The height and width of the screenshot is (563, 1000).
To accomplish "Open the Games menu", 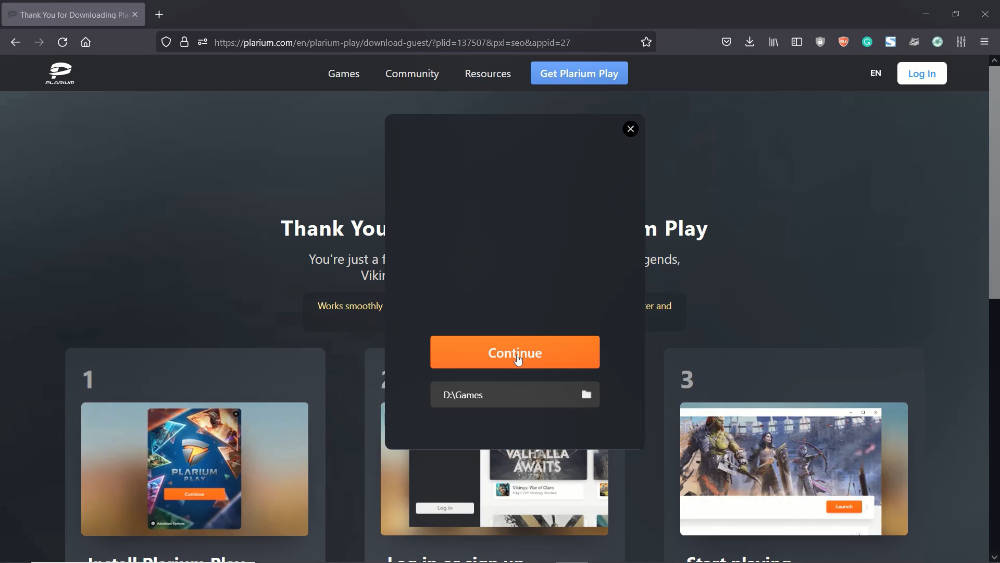I will (344, 73).
